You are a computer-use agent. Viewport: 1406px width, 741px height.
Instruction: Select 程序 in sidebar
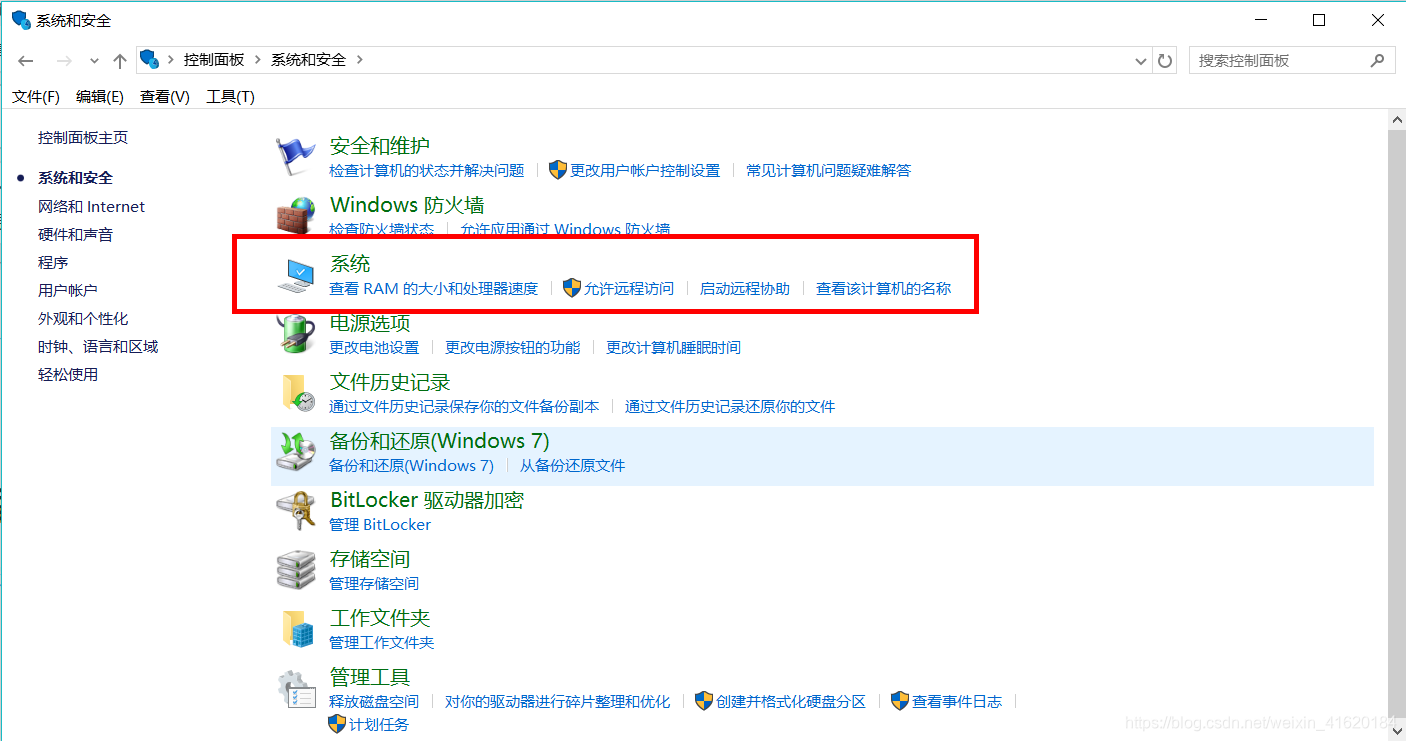coord(53,262)
